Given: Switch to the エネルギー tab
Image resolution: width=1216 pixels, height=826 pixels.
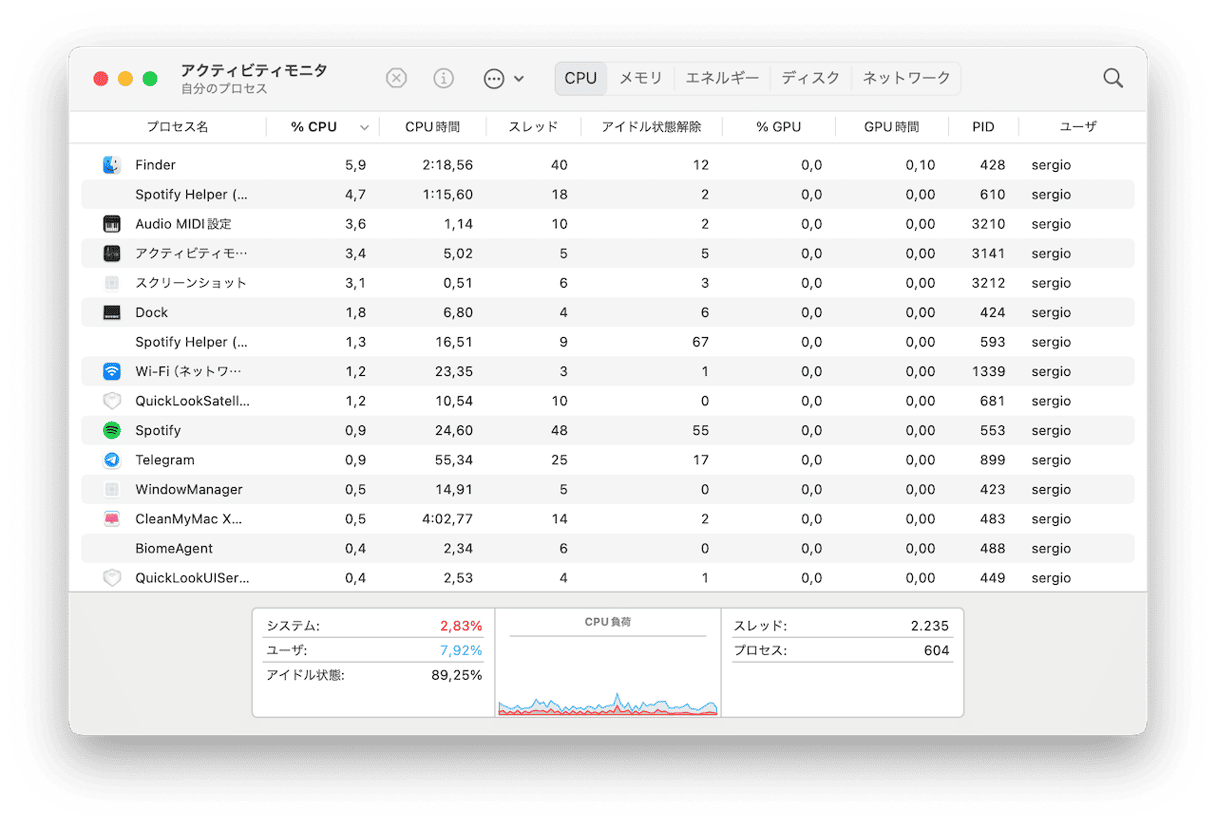Looking at the screenshot, I should (722, 78).
